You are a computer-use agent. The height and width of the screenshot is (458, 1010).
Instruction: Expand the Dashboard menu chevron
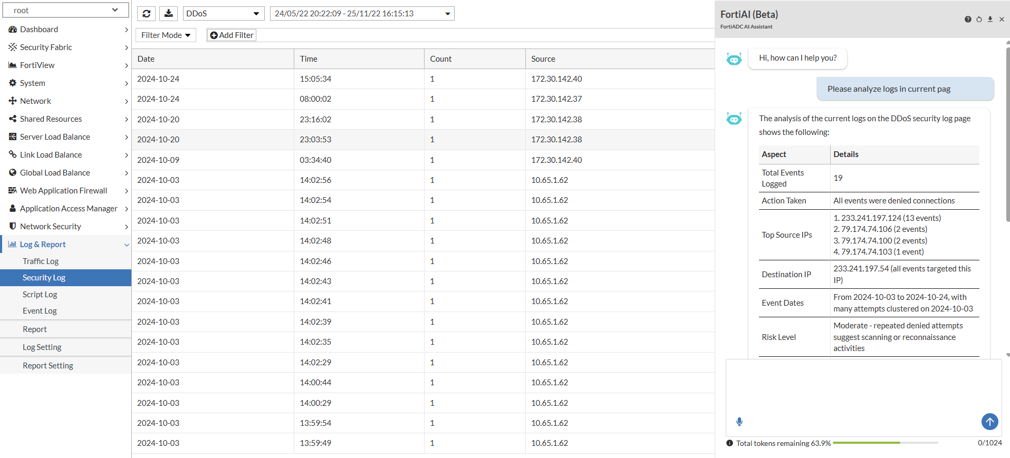tap(126, 30)
